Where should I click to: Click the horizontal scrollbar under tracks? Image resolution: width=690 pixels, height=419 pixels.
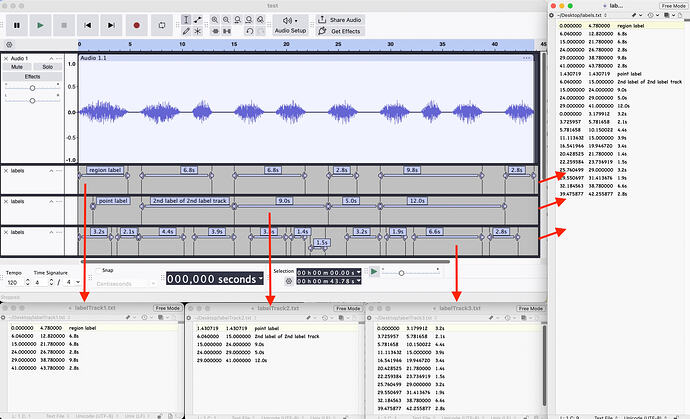(265, 261)
